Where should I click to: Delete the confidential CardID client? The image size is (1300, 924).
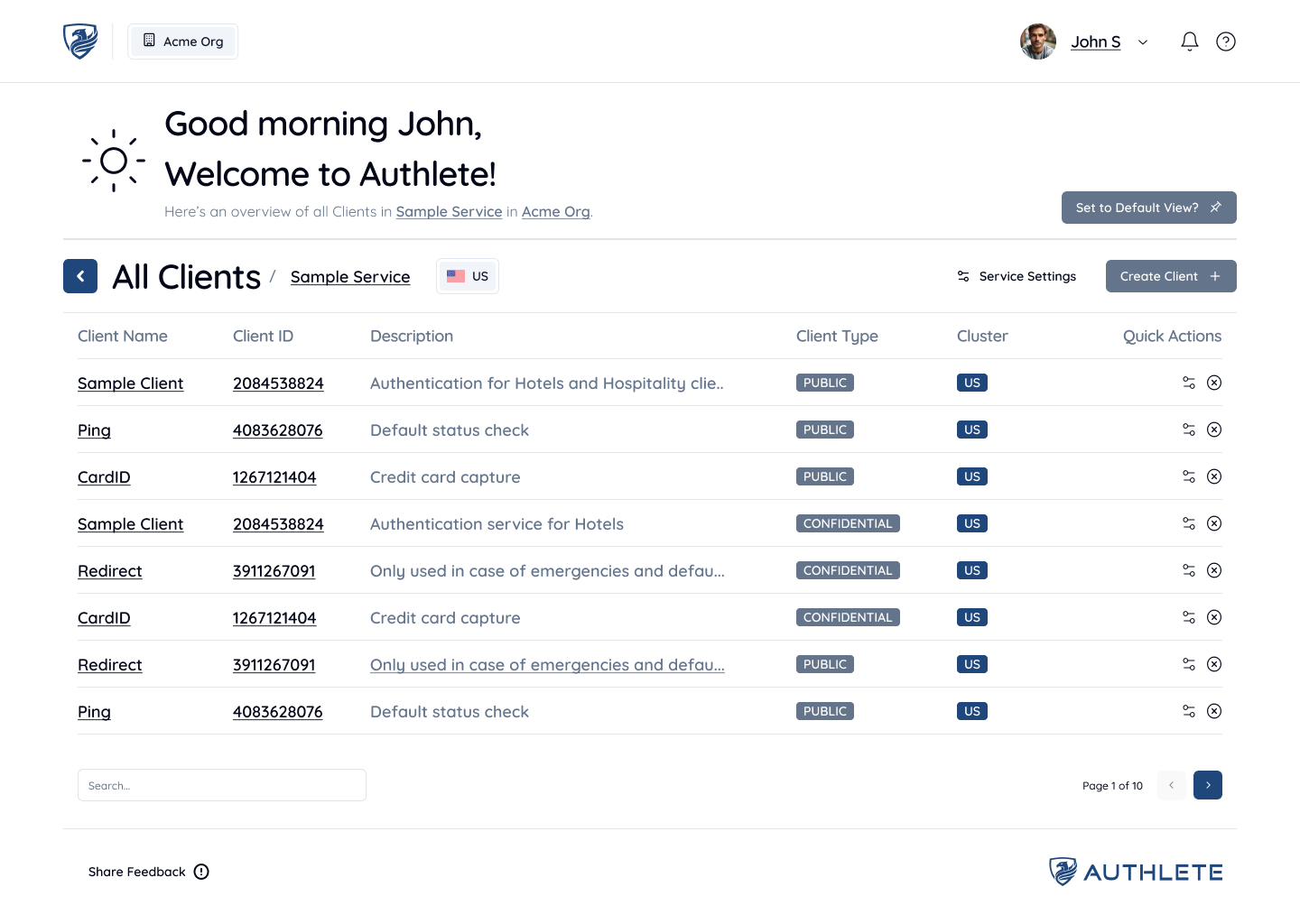(x=1214, y=617)
